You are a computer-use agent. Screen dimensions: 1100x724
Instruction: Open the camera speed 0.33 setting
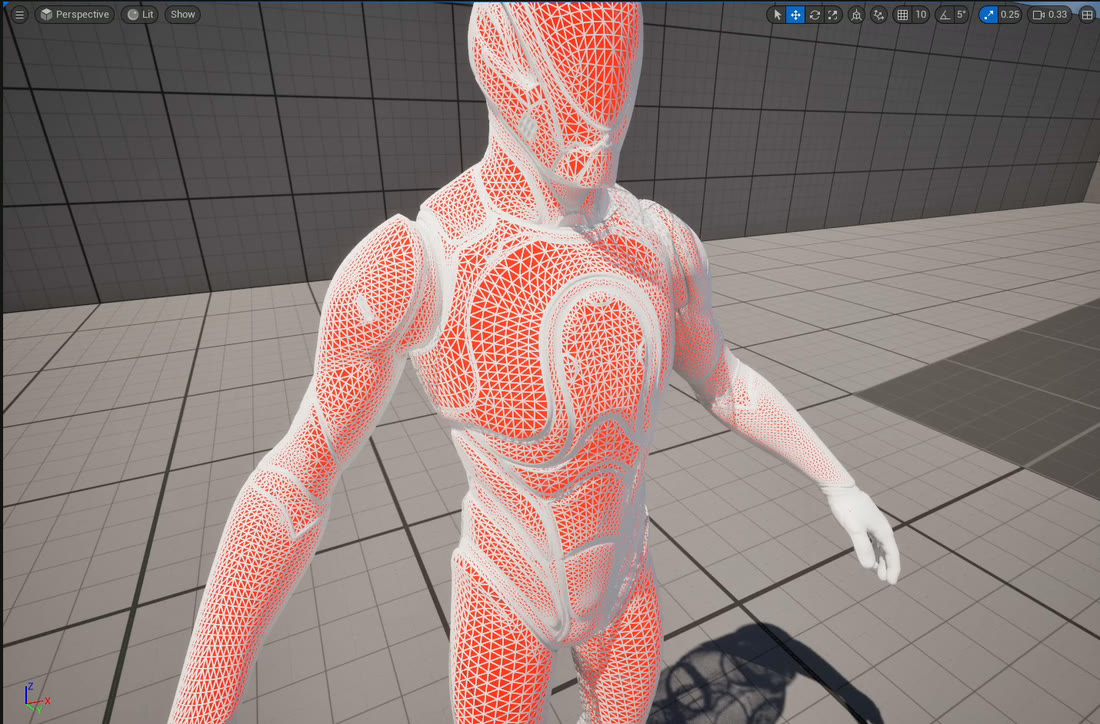(1050, 14)
